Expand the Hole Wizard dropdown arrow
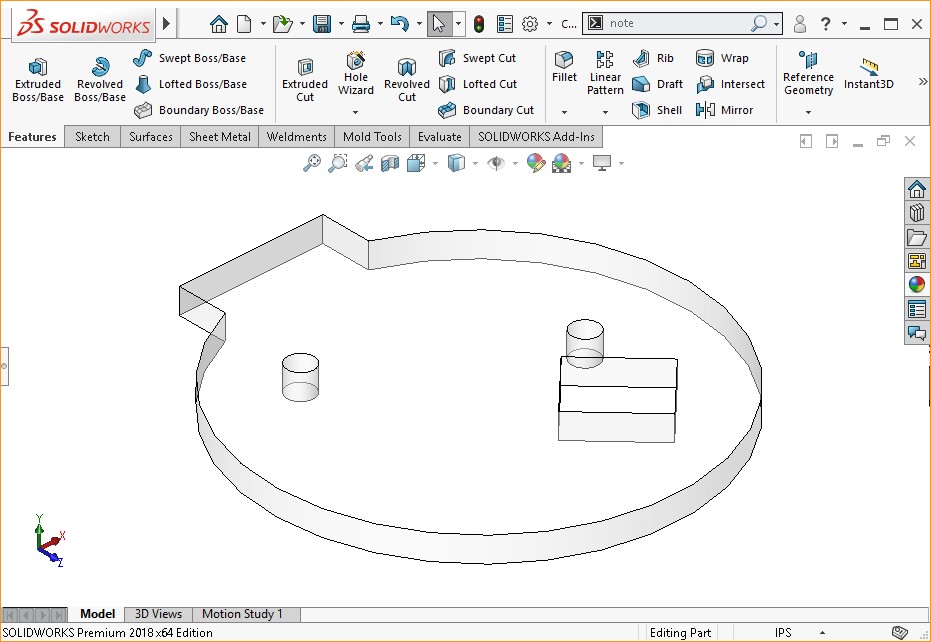Viewport: 931px width, 642px height. 356,112
